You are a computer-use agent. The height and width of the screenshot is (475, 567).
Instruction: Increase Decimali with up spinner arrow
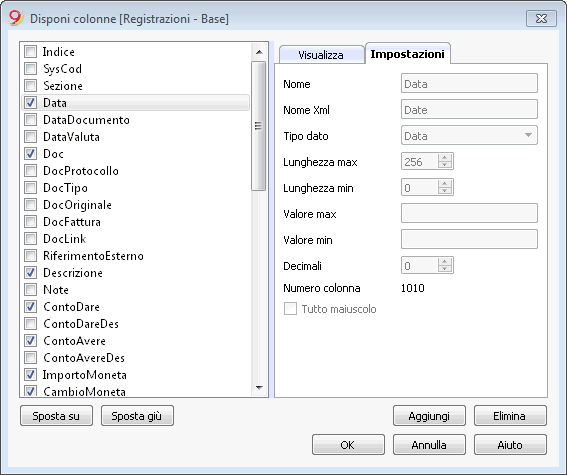point(445,261)
